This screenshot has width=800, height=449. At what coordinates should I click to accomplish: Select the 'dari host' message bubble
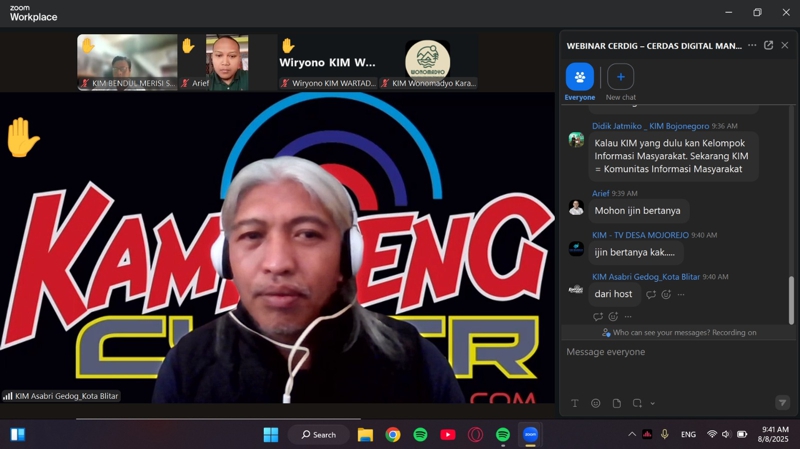coord(614,294)
